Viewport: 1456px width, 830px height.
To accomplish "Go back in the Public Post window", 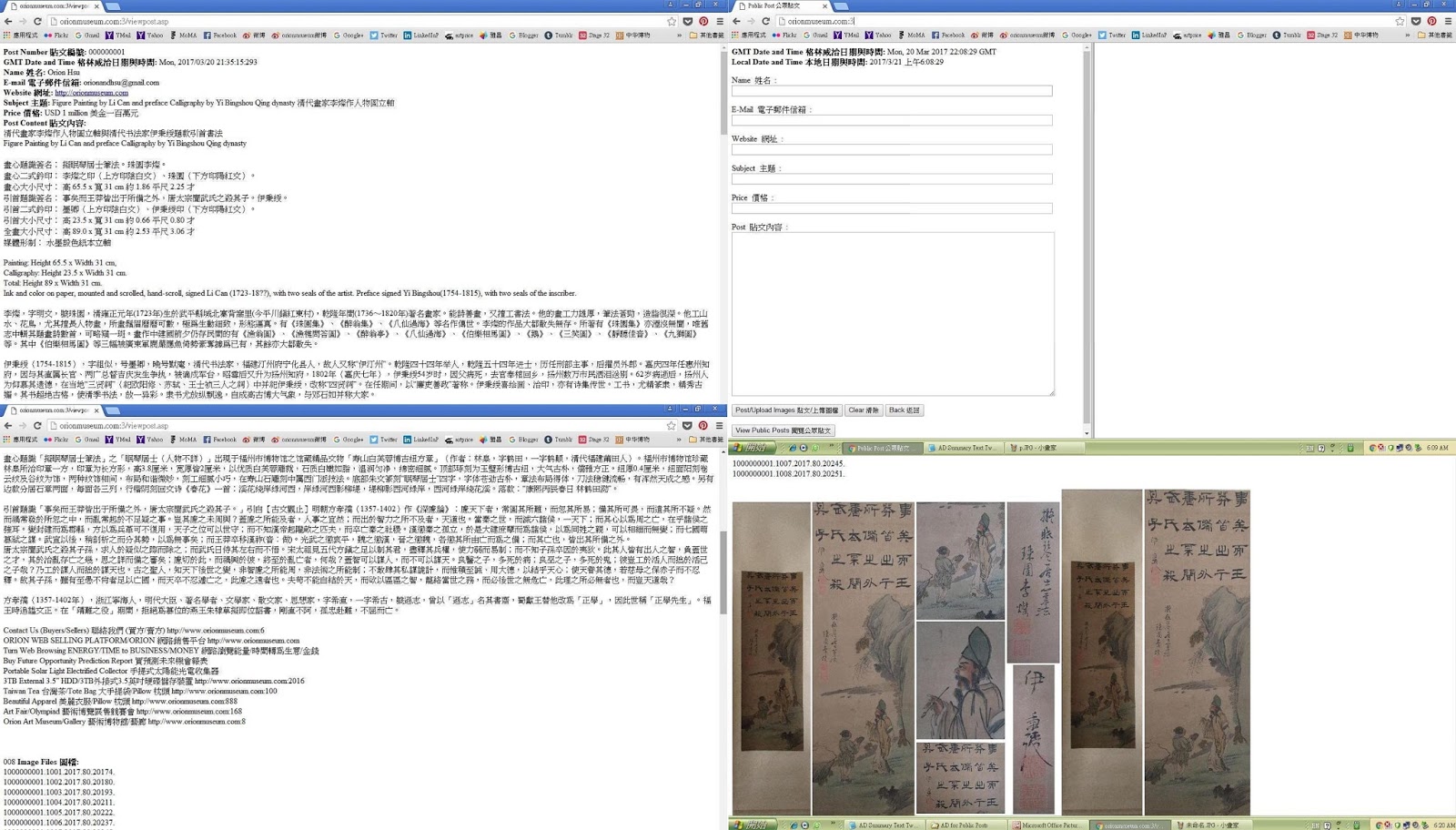I will pos(736,21).
